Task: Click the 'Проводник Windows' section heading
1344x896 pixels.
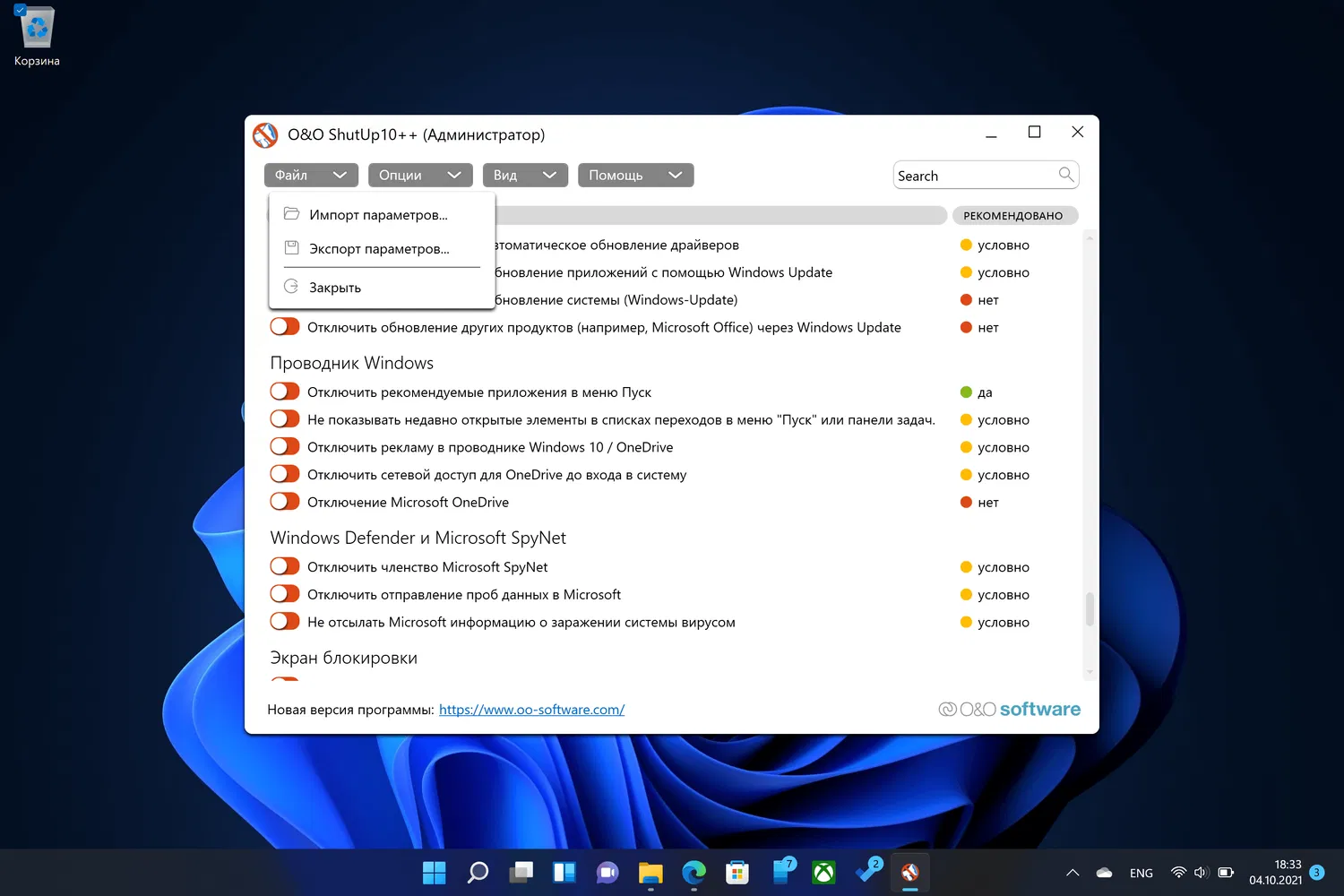Action: 352,363
